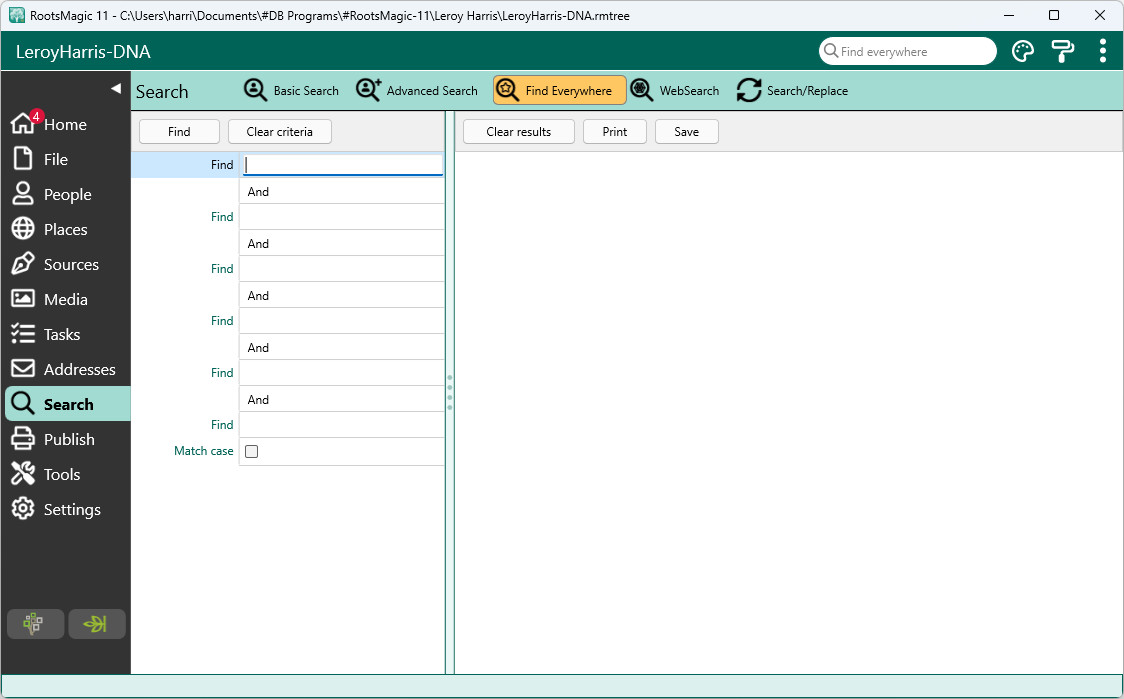Click the third Find criteria field
Viewport: 1124px width, 699px height.
(342, 269)
